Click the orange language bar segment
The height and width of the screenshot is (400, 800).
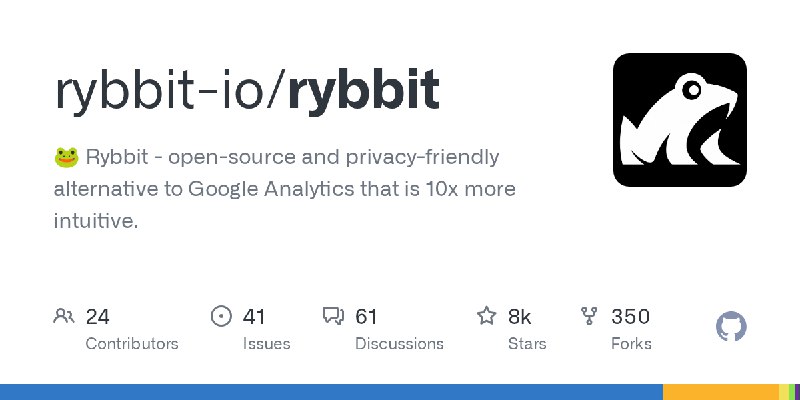click(720, 391)
